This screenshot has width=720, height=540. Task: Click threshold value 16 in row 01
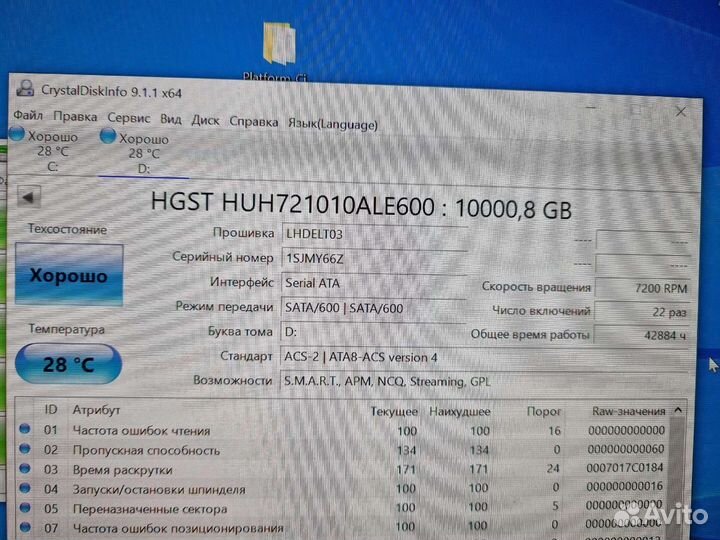click(555, 431)
